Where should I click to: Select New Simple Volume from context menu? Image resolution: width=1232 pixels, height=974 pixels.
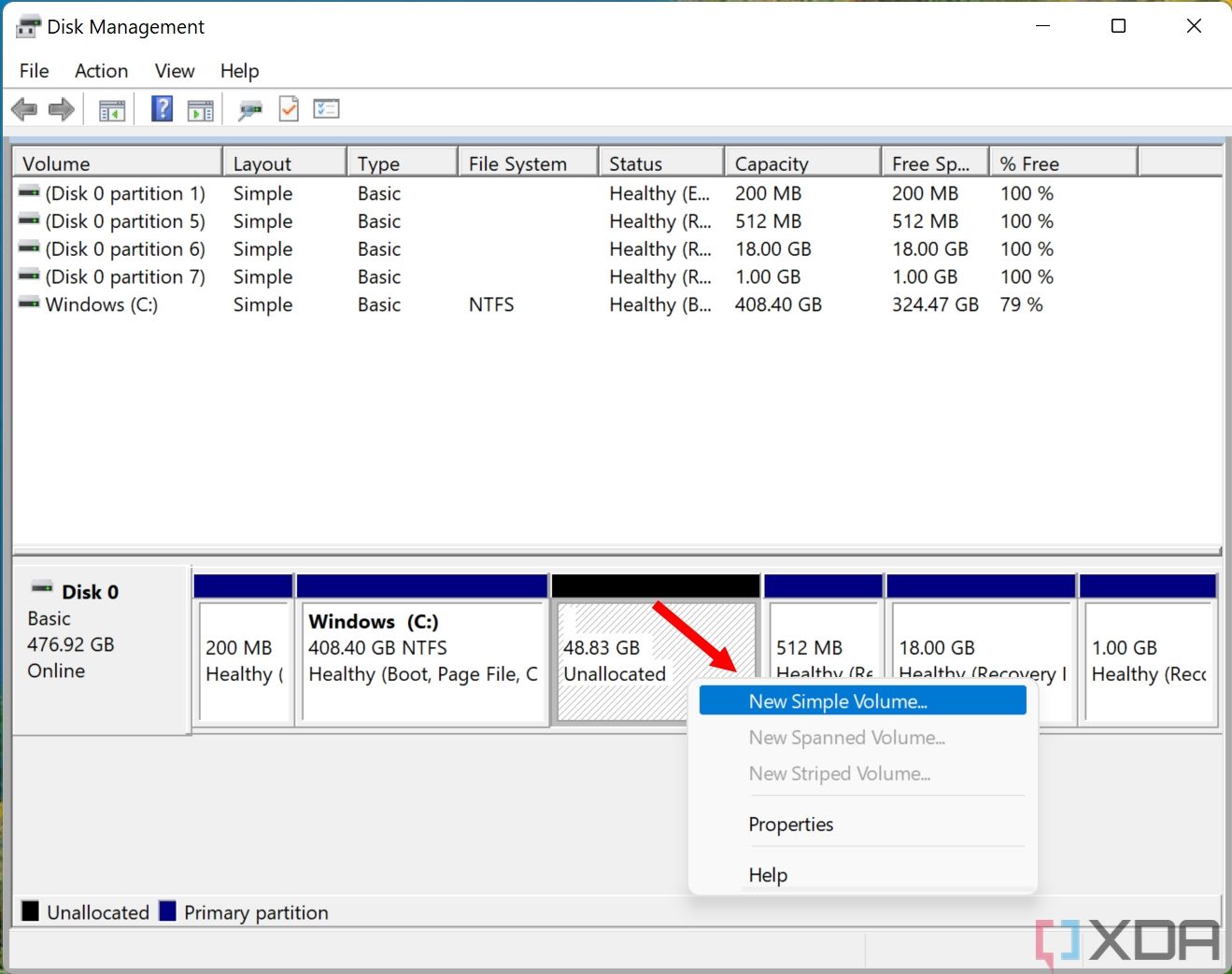[836, 700]
